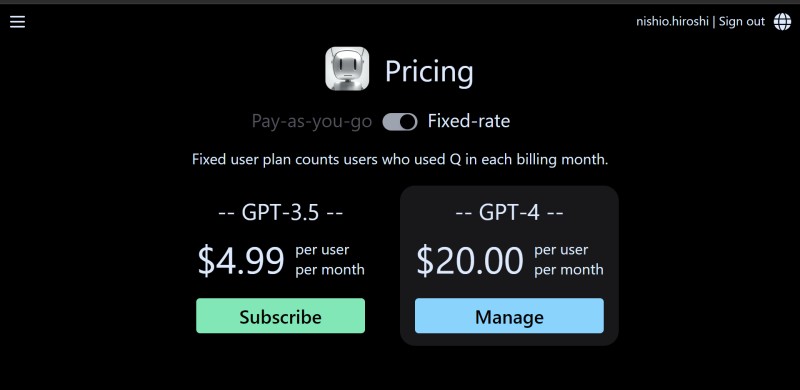This screenshot has height=390, width=800.
Task: Click the Pricing heading
Action: point(429,71)
